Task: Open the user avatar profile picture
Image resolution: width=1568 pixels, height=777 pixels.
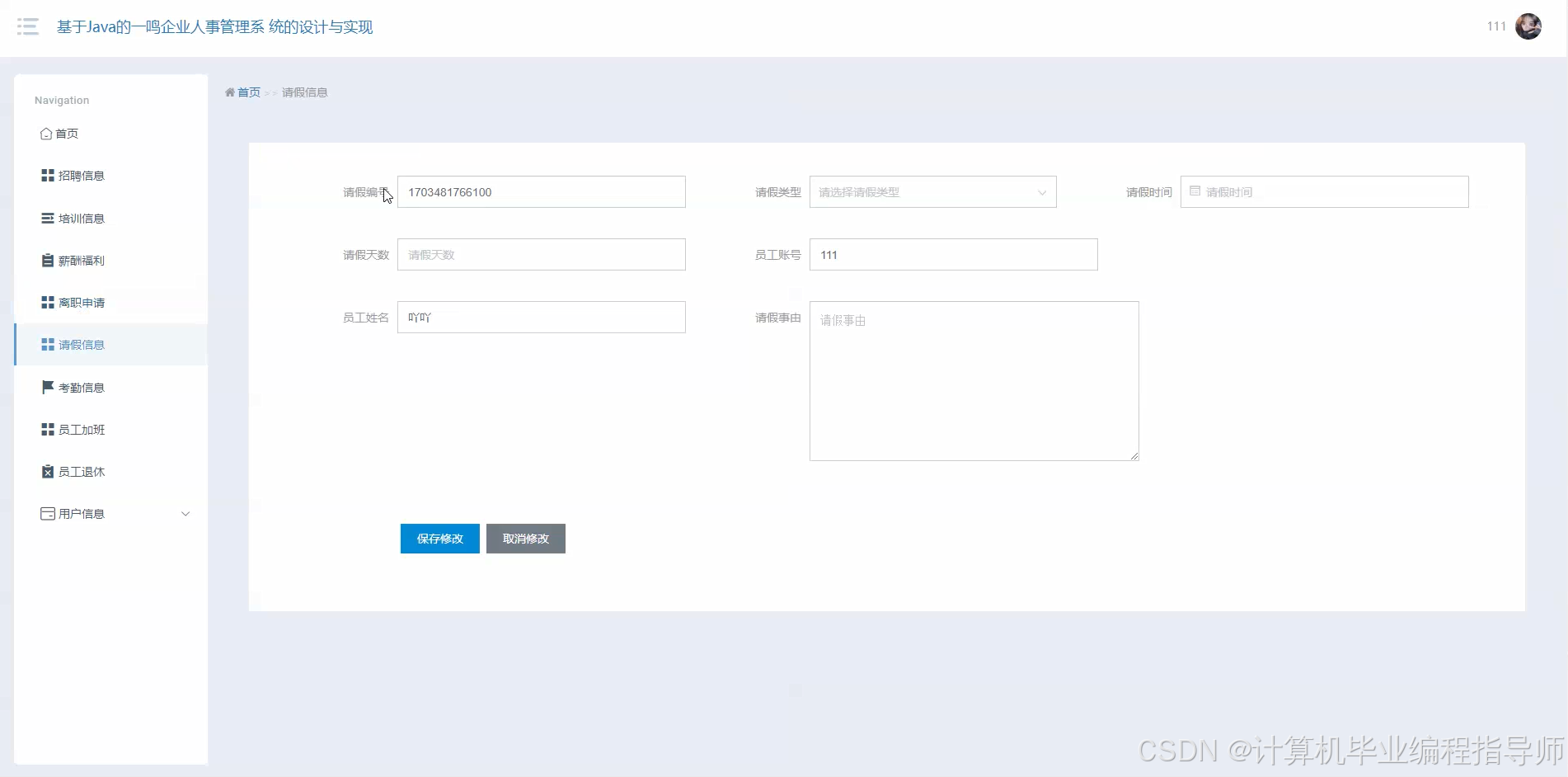Action: click(1528, 26)
